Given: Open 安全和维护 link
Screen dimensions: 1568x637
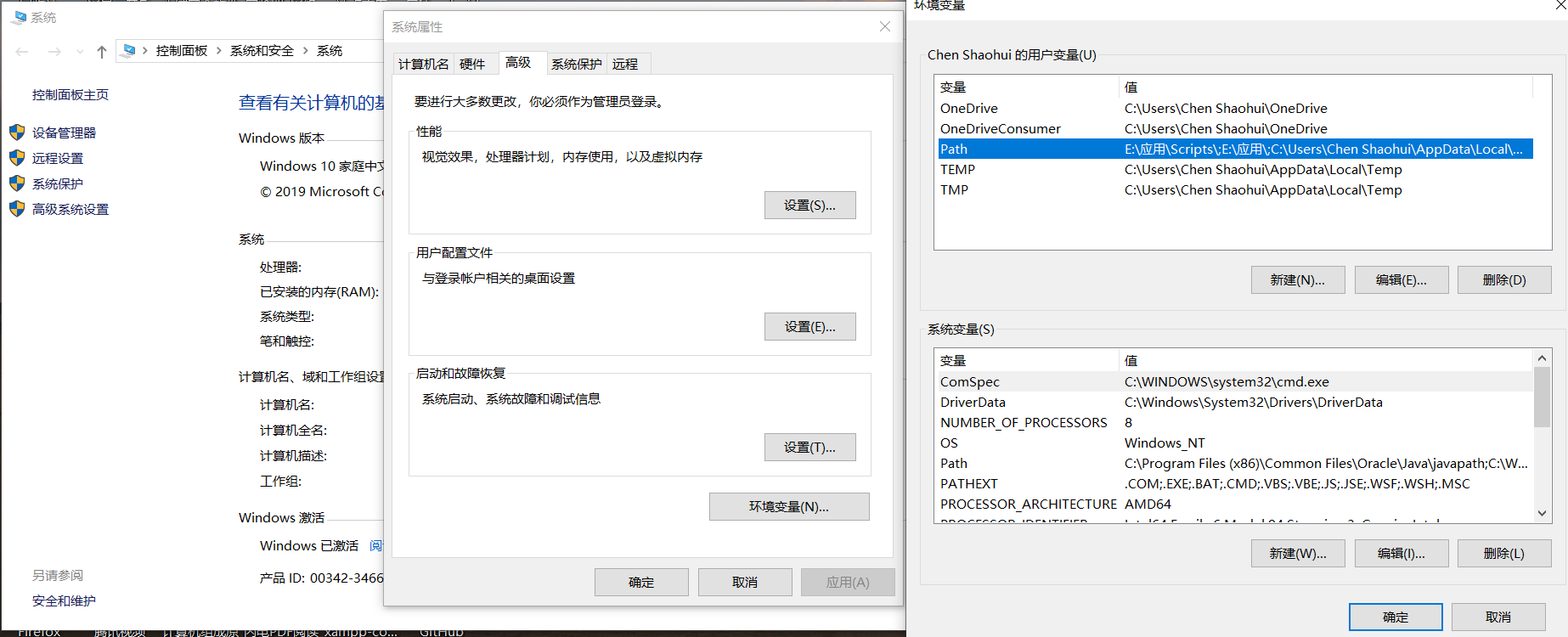Looking at the screenshot, I should coord(64,600).
